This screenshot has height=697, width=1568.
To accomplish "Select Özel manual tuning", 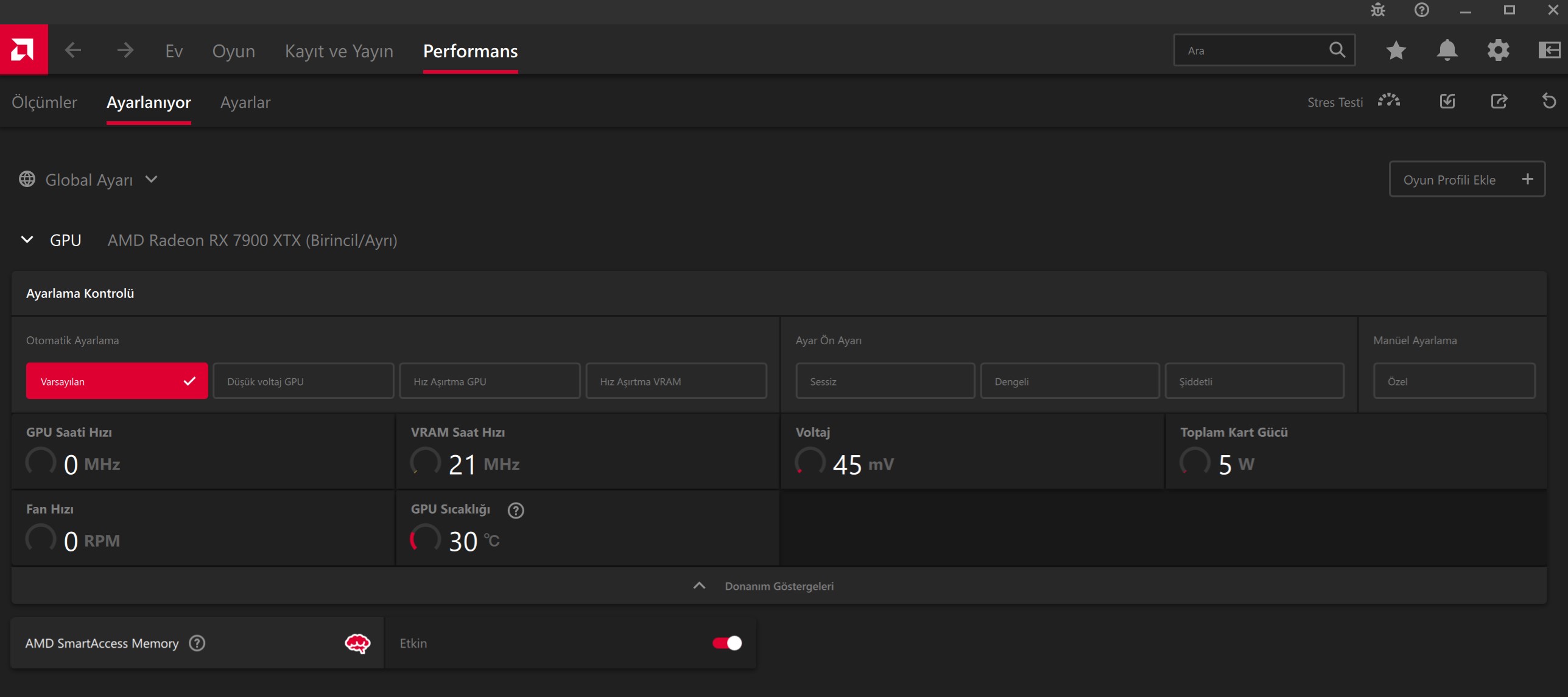I will pos(1454,381).
